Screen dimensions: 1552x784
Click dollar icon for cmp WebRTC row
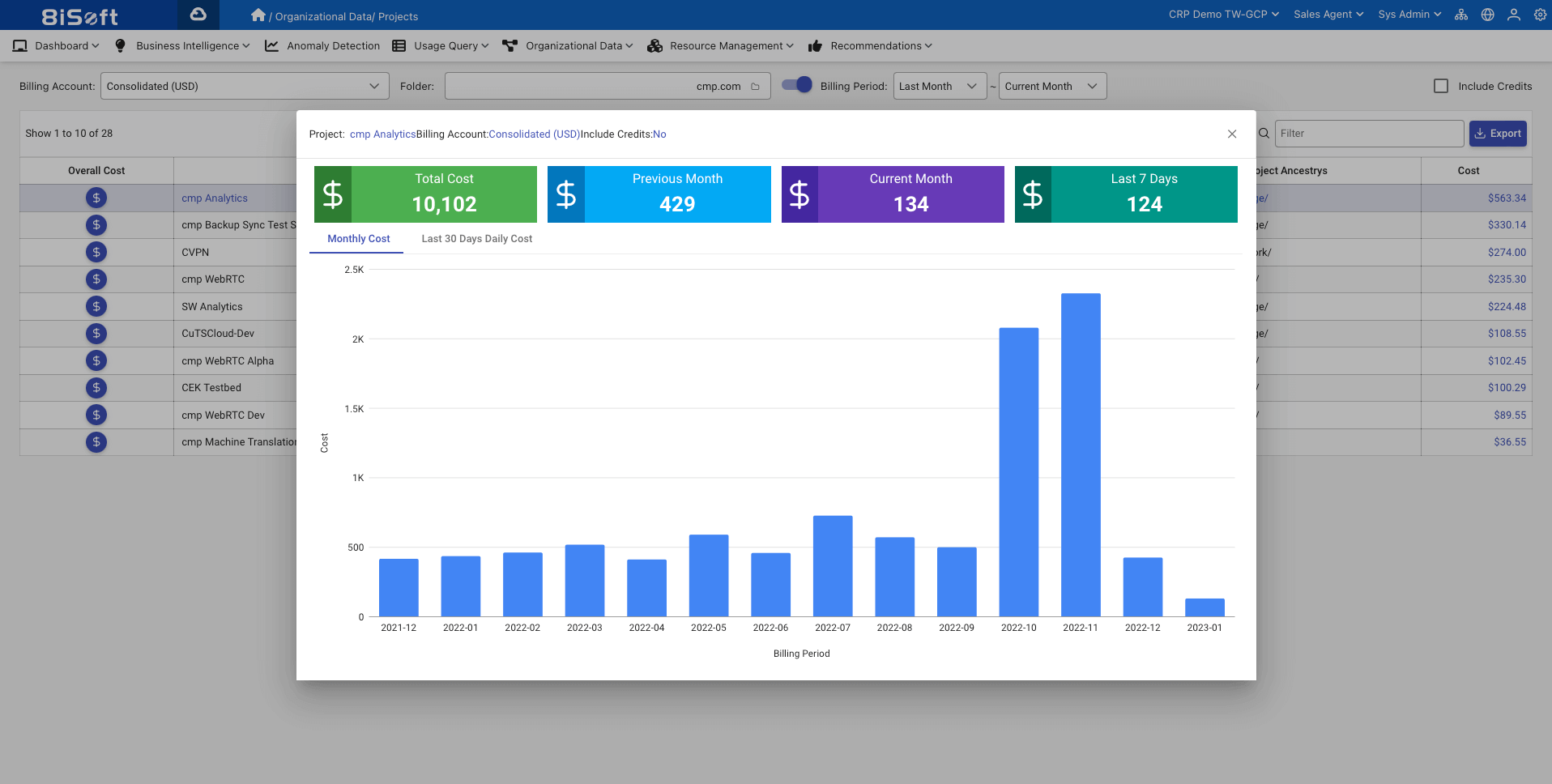point(96,279)
